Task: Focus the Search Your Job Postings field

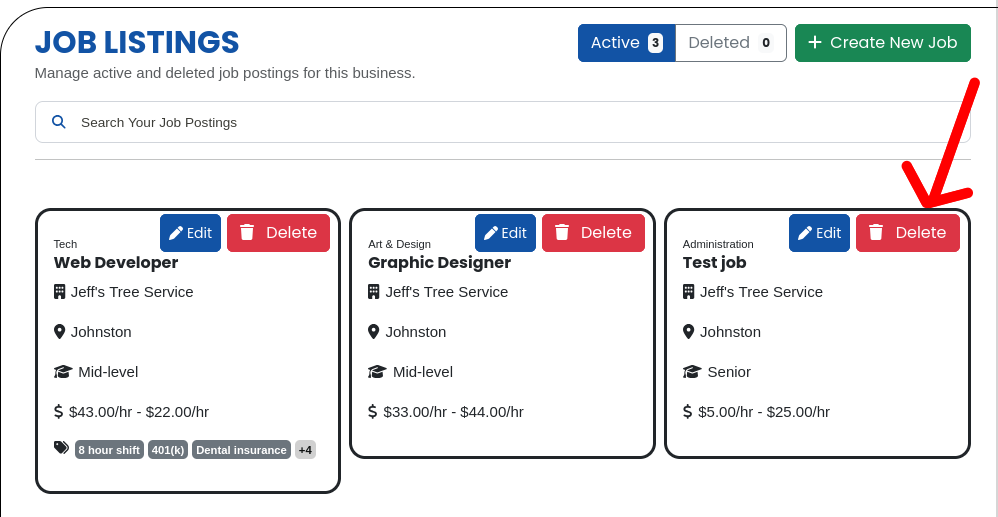Action: pos(500,122)
